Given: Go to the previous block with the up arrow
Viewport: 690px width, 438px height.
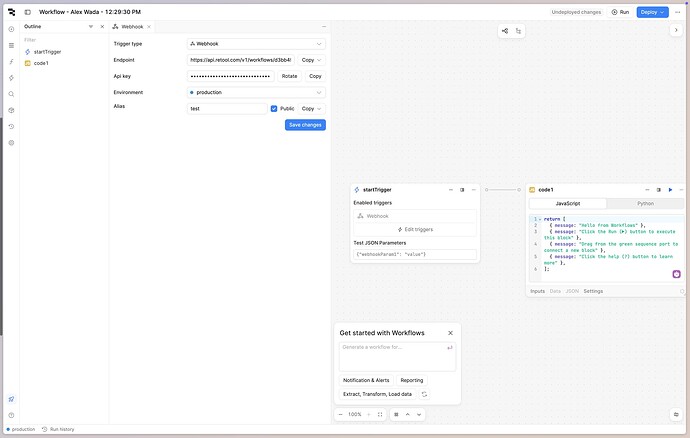Looking at the screenshot, I should pos(407,415).
